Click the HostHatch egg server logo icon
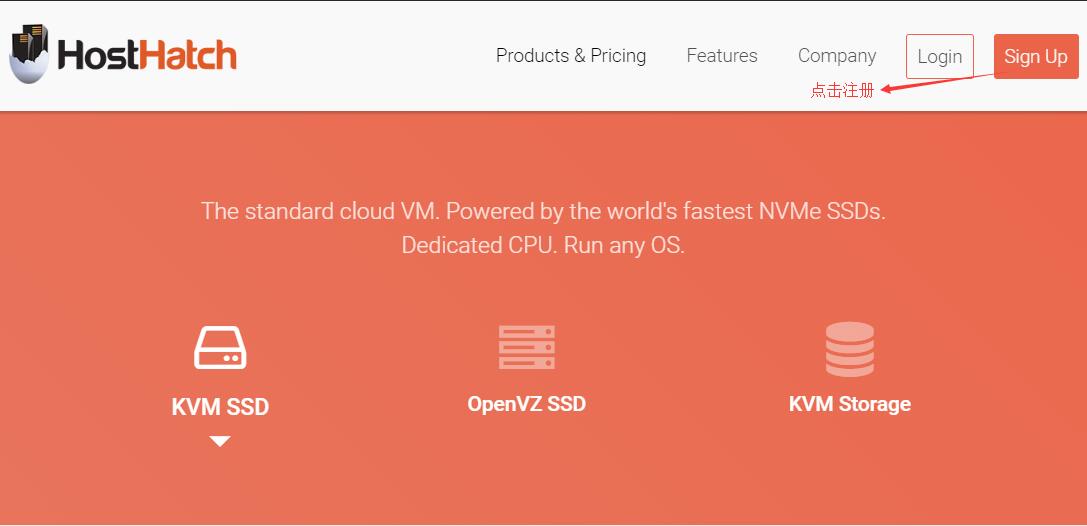This screenshot has height=526, width=1087. [x=29, y=54]
